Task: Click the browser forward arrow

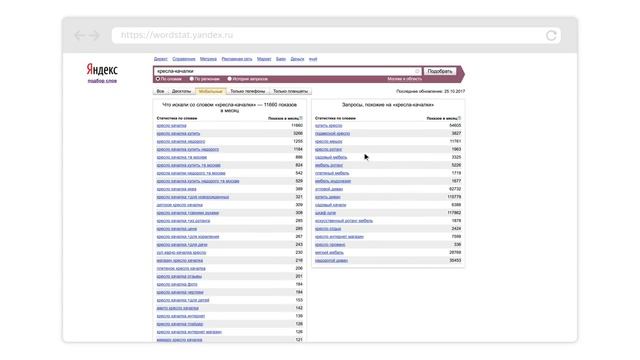Action: click(94, 36)
